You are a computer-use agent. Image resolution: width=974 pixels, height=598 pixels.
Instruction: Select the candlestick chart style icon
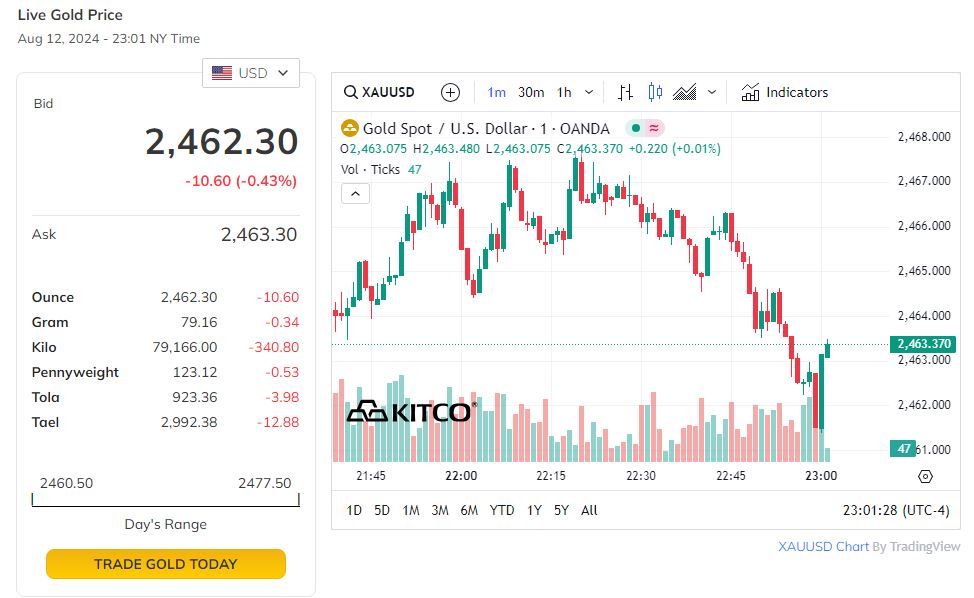(655, 92)
